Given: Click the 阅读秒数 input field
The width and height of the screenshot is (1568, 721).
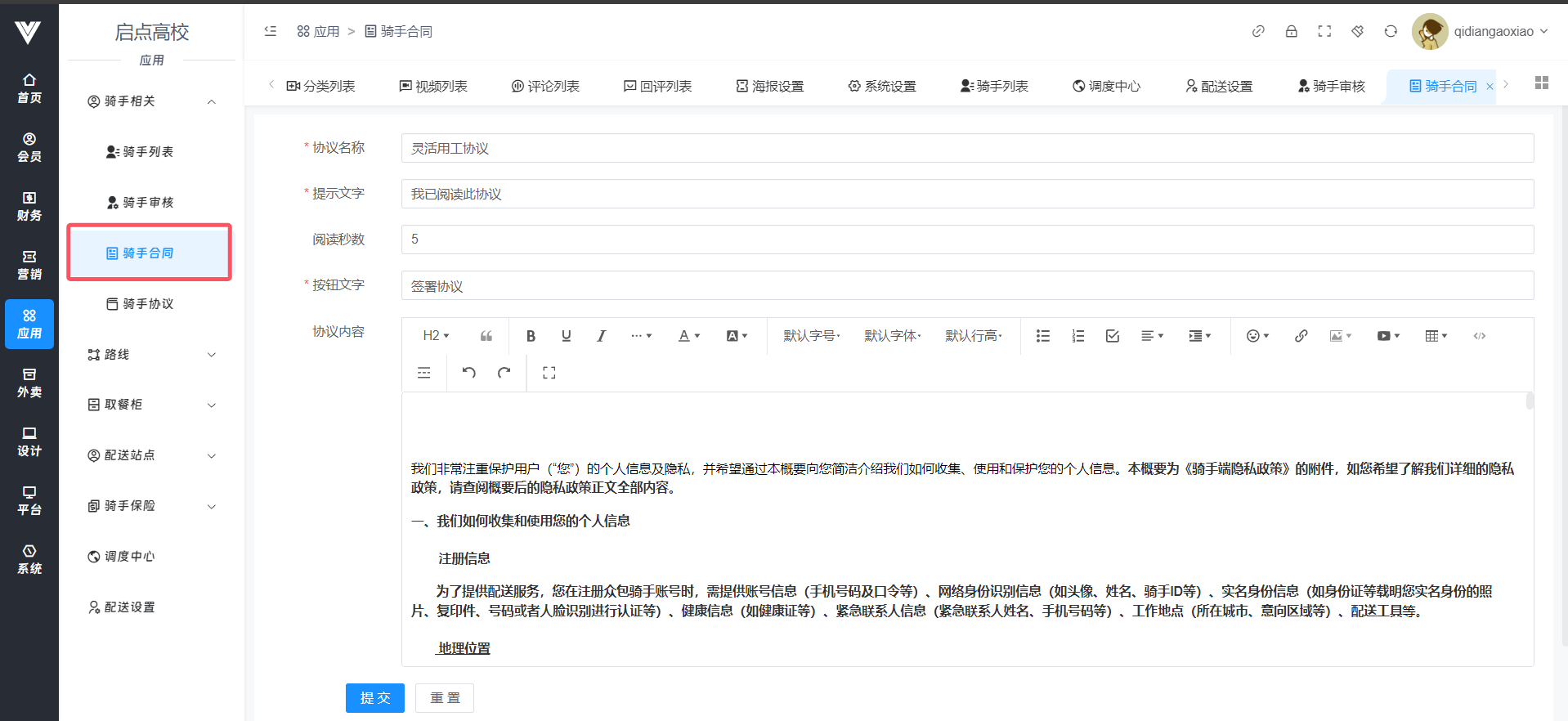Looking at the screenshot, I should pyautogui.click(x=966, y=240).
